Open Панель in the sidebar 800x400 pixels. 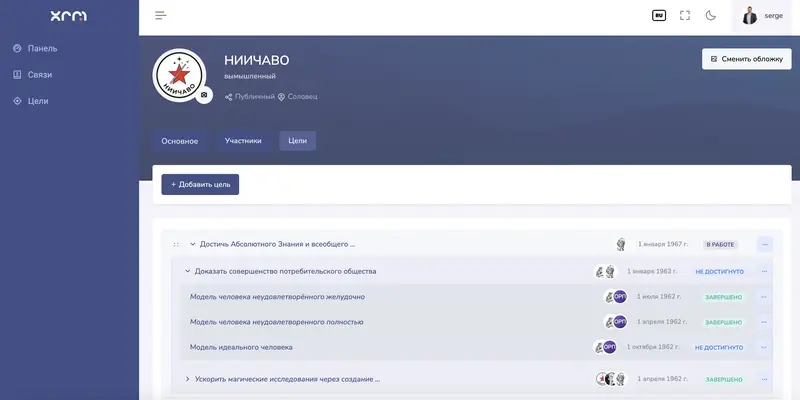pyautogui.click(x=42, y=48)
